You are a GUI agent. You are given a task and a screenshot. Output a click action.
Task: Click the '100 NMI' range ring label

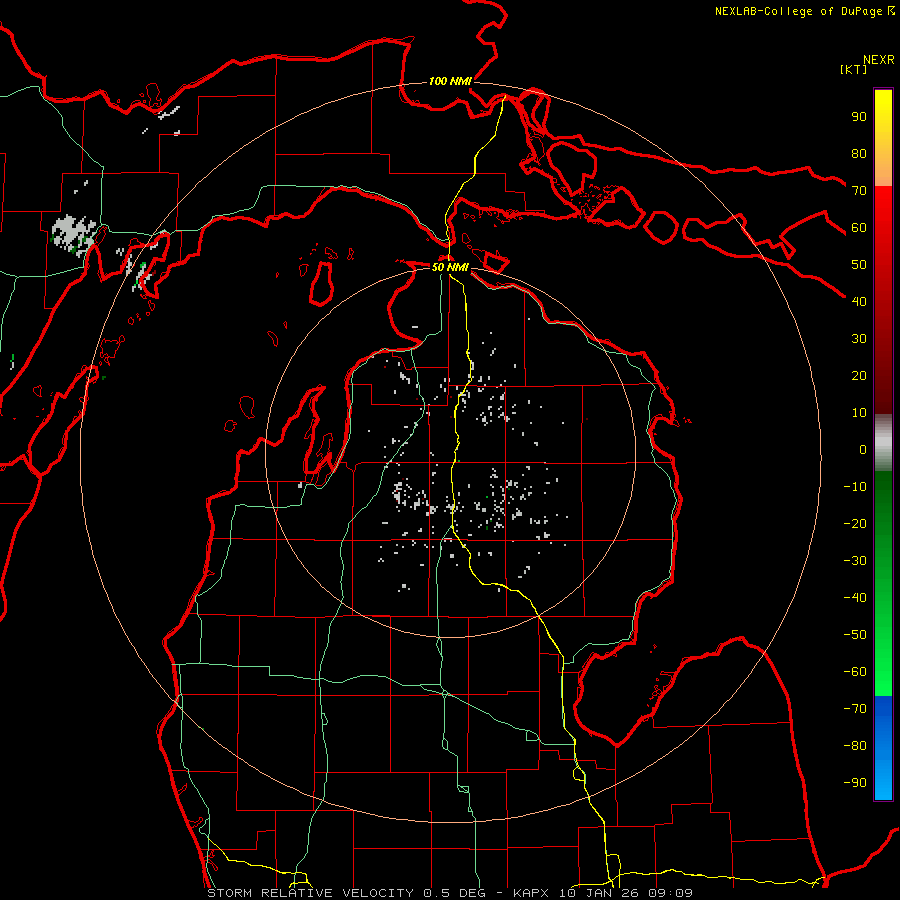click(x=450, y=82)
